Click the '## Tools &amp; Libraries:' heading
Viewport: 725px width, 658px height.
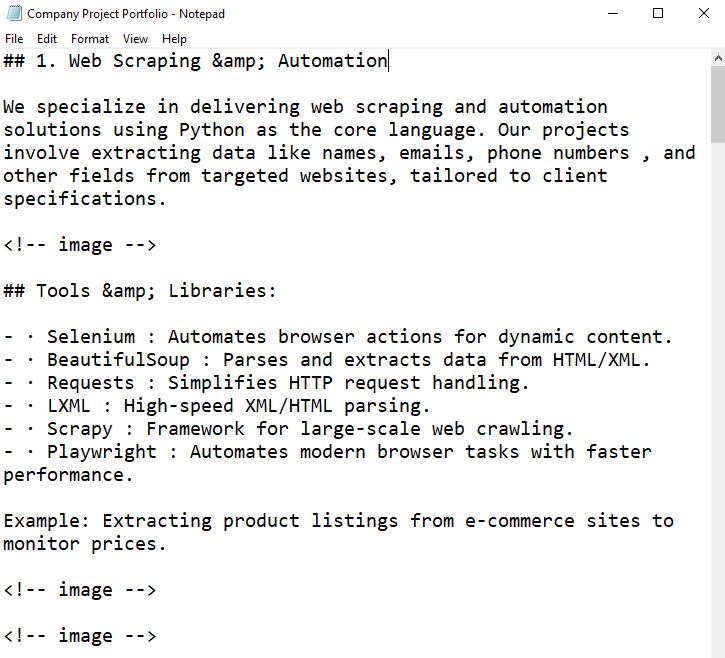140,291
